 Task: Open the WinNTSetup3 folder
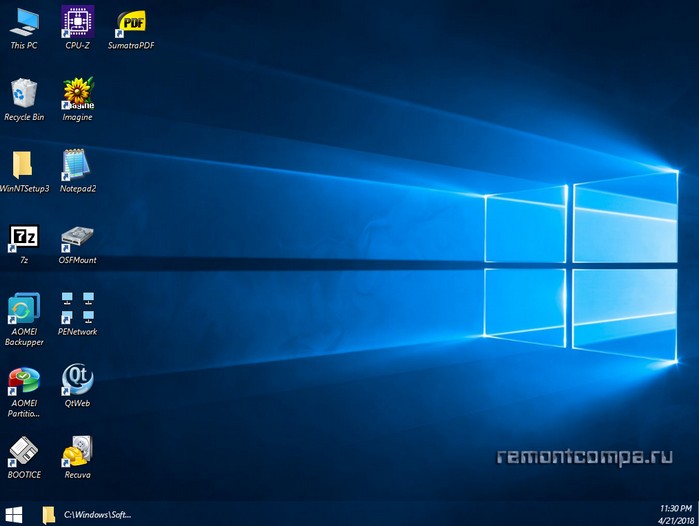(24, 165)
